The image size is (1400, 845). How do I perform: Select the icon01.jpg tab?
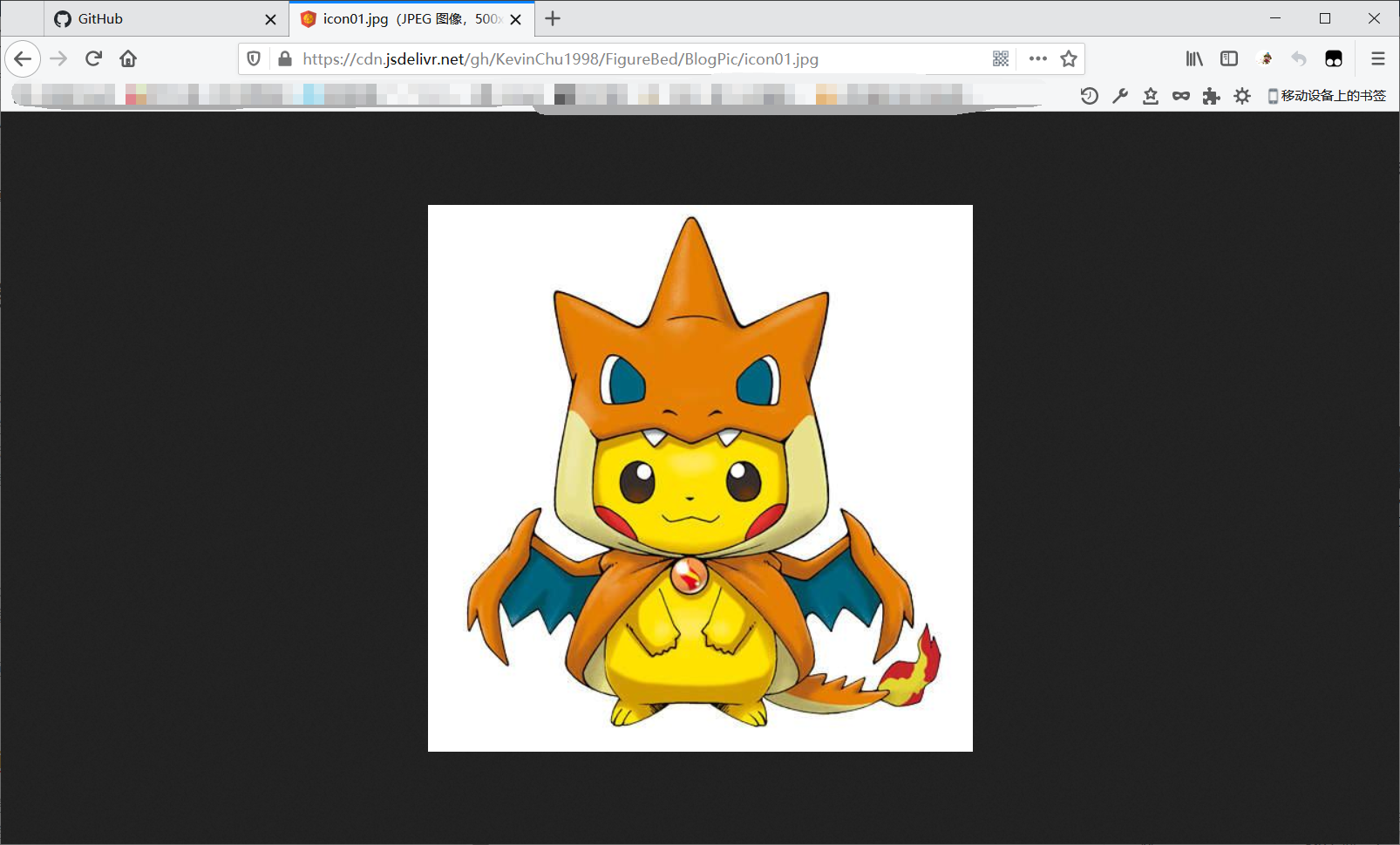coord(401,19)
